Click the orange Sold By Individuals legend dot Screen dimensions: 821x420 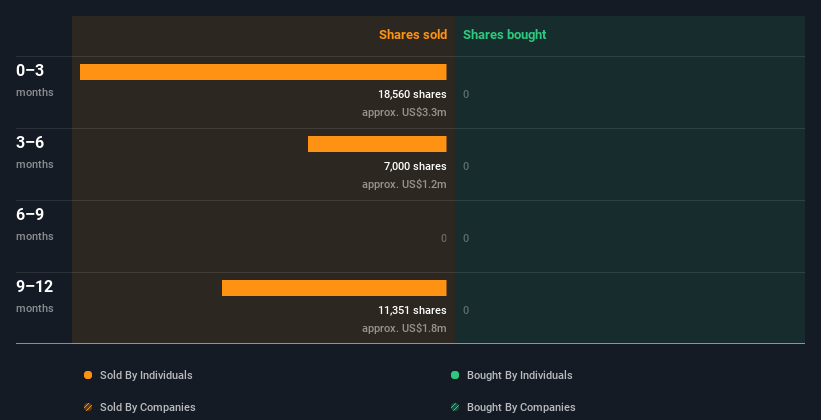point(88,375)
